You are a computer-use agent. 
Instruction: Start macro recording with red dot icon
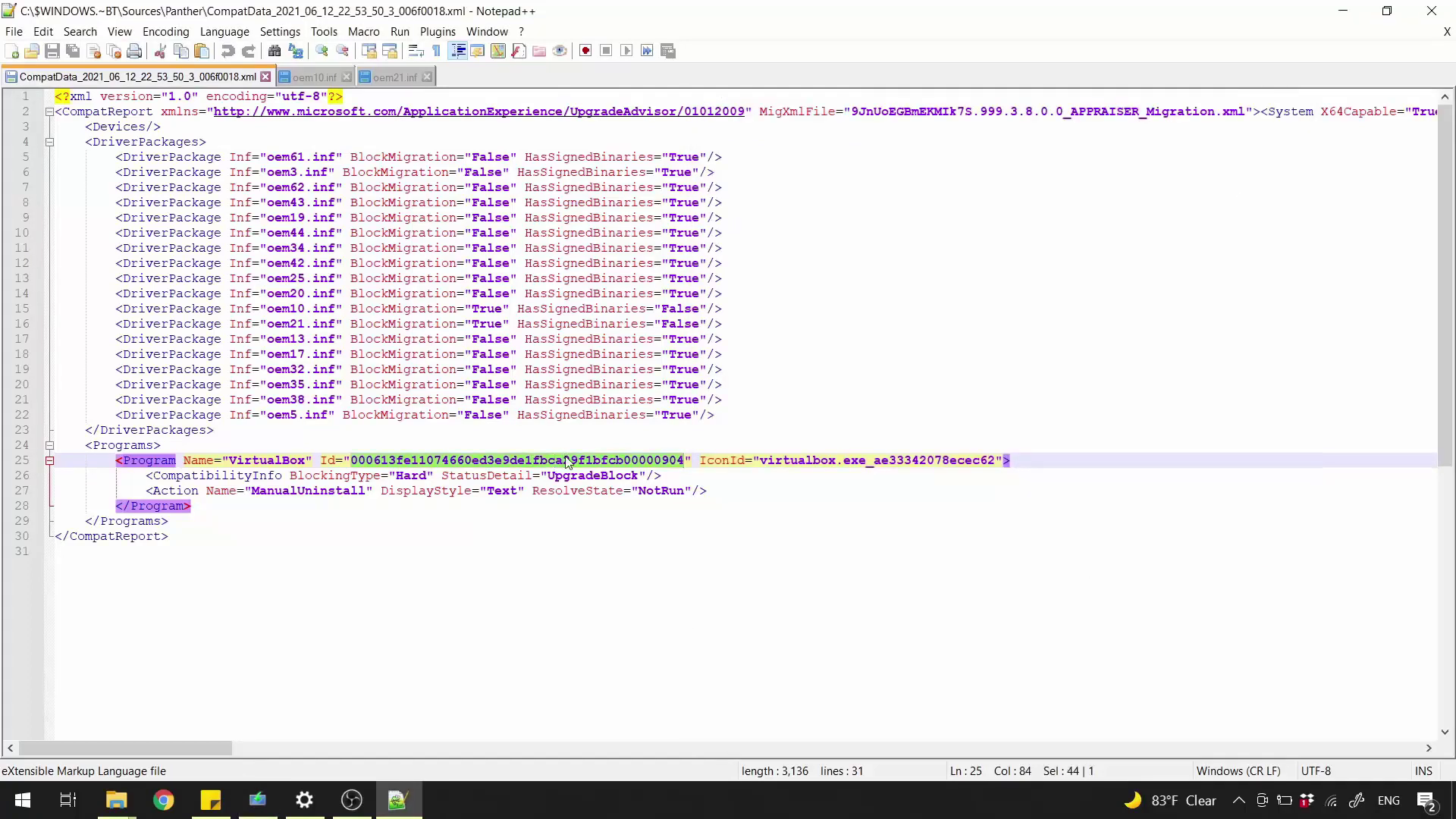click(585, 51)
